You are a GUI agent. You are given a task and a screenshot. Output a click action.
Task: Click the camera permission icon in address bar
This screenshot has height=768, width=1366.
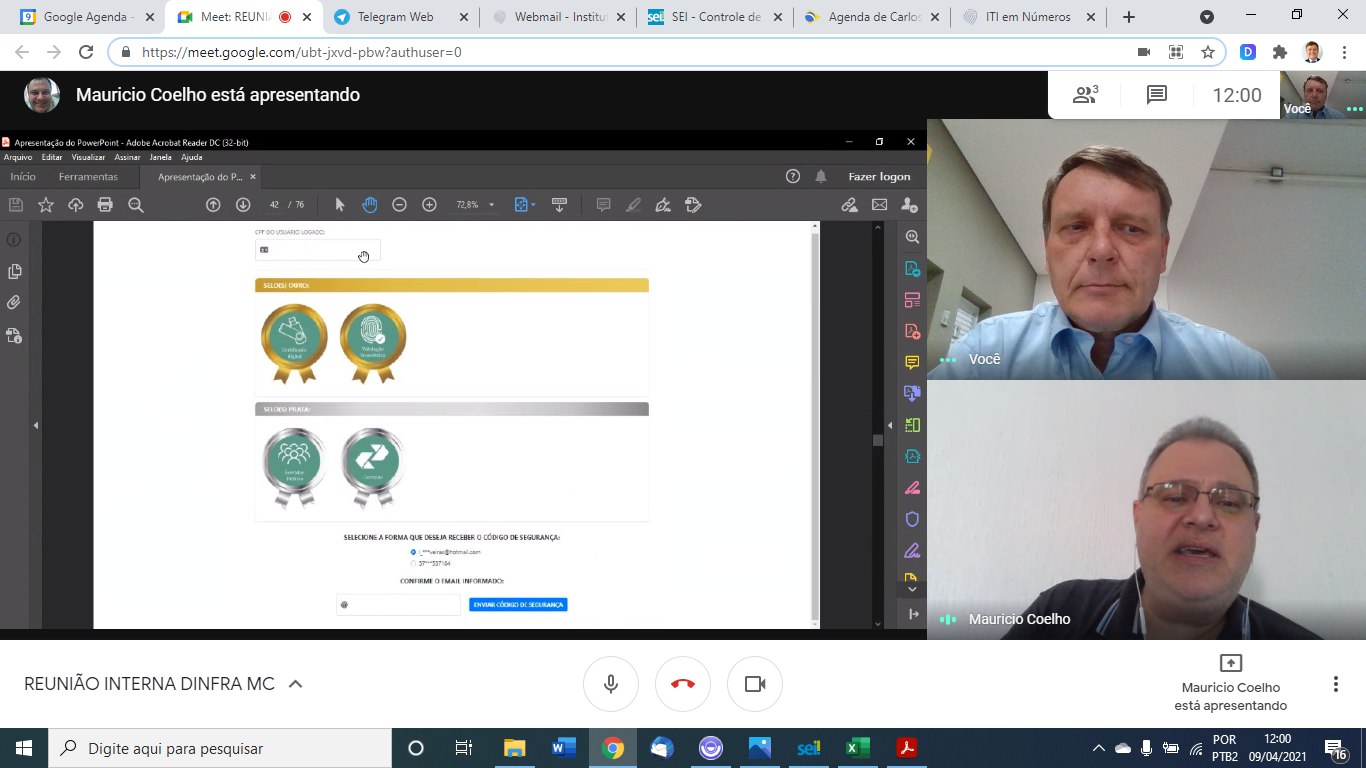[x=1143, y=52]
